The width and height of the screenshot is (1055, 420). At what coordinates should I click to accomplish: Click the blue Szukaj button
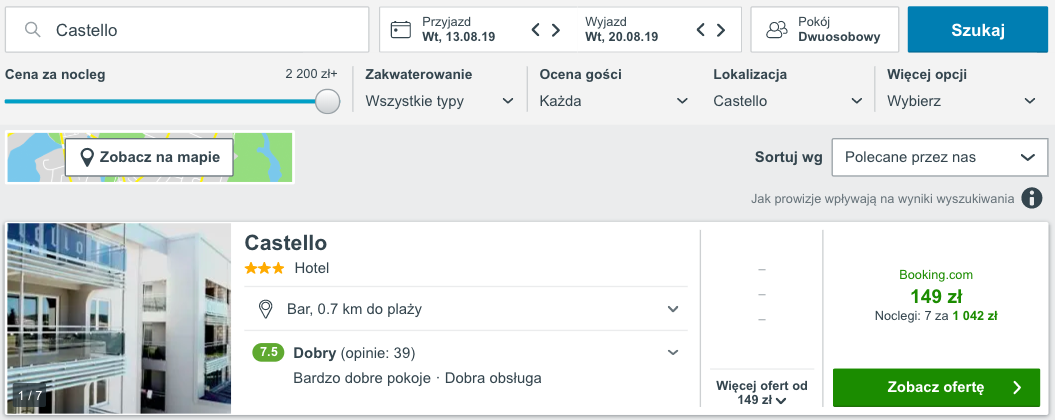click(978, 30)
